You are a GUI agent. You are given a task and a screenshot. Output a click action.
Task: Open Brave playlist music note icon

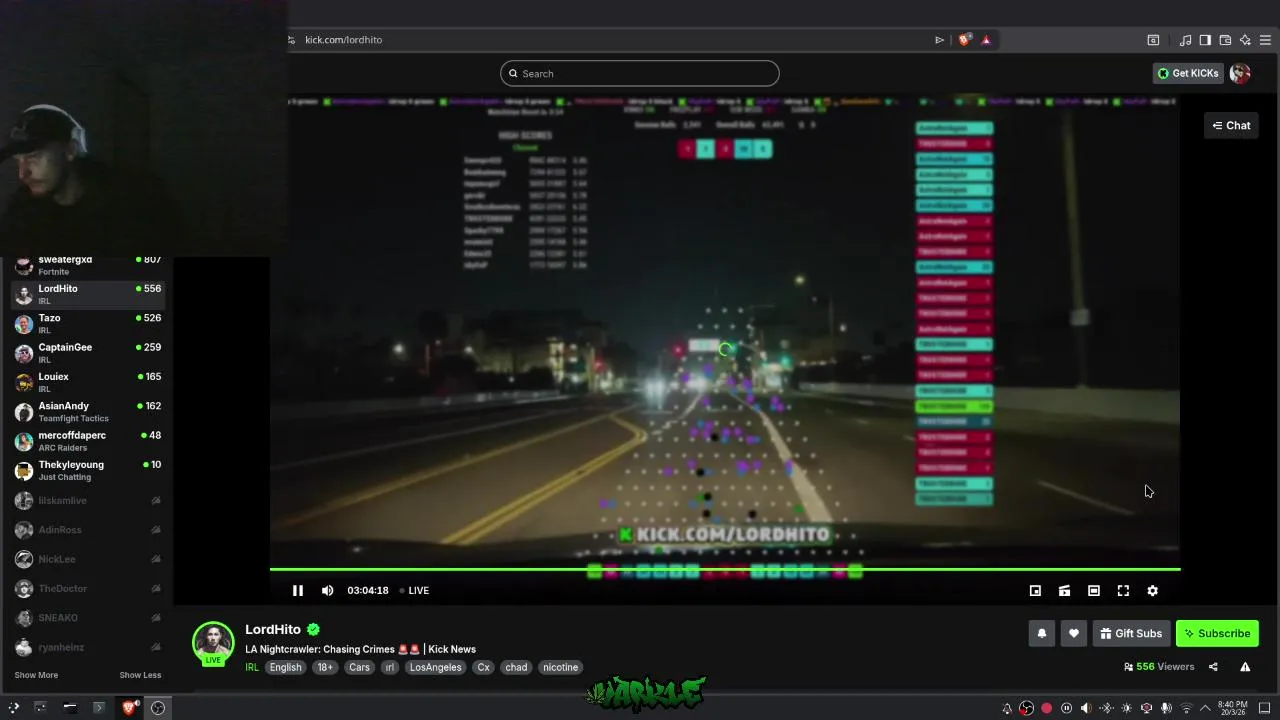point(1185,40)
